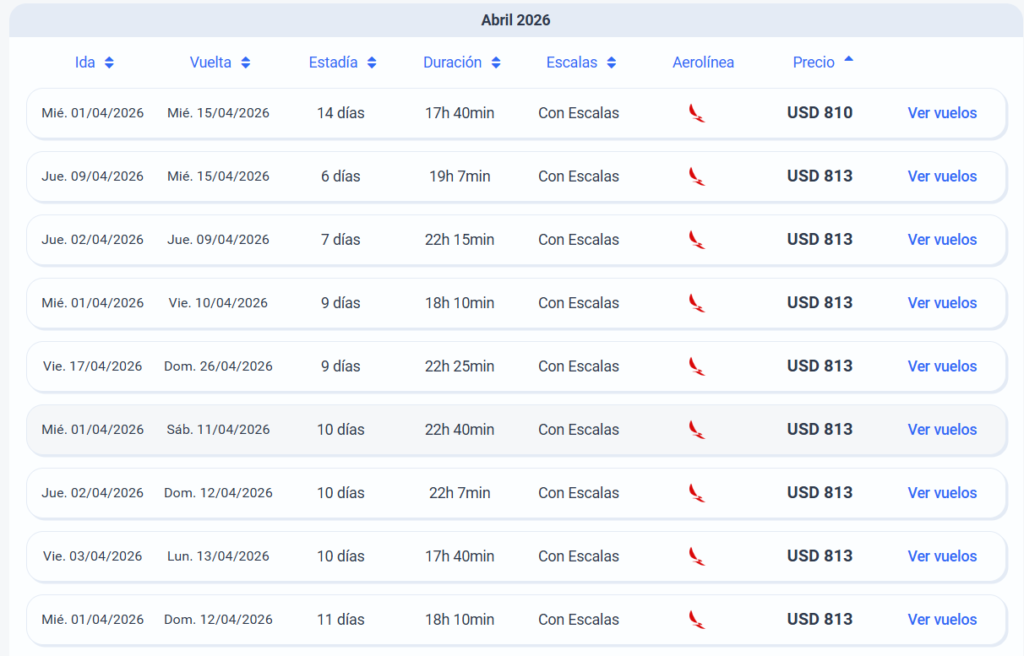Click airline logo in the 19h 7min row

[x=697, y=176]
